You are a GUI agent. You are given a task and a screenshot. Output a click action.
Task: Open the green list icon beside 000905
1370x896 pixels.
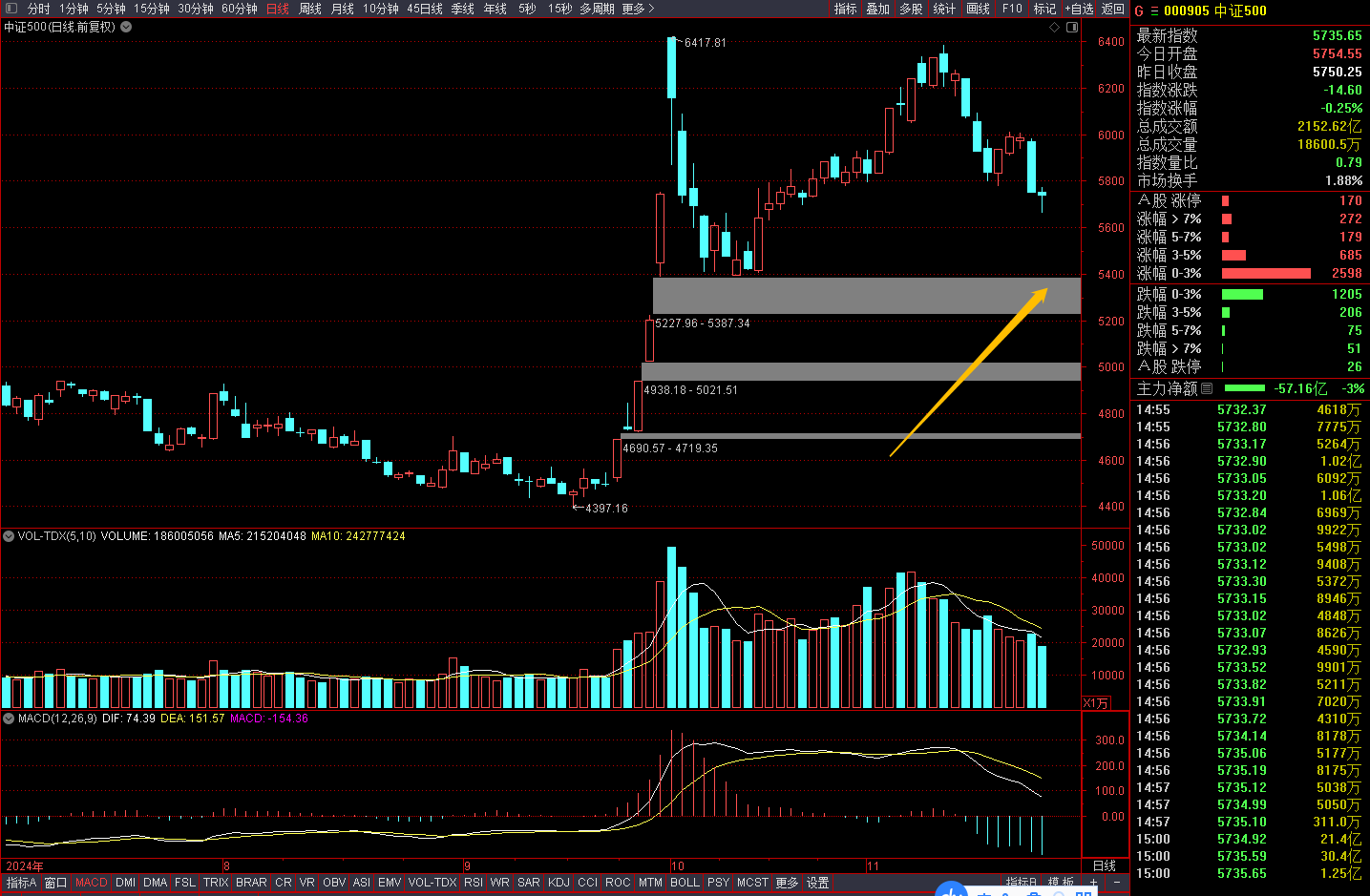pyautogui.click(x=1154, y=10)
